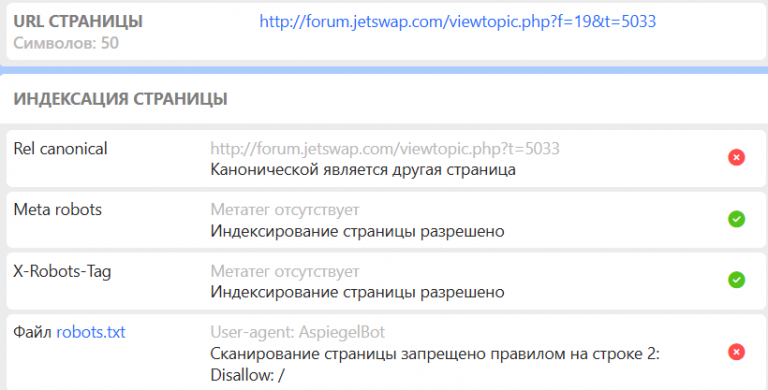This screenshot has height=390, width=768.
Task: Click the Символов: 50 character count label
Action: 66,43
